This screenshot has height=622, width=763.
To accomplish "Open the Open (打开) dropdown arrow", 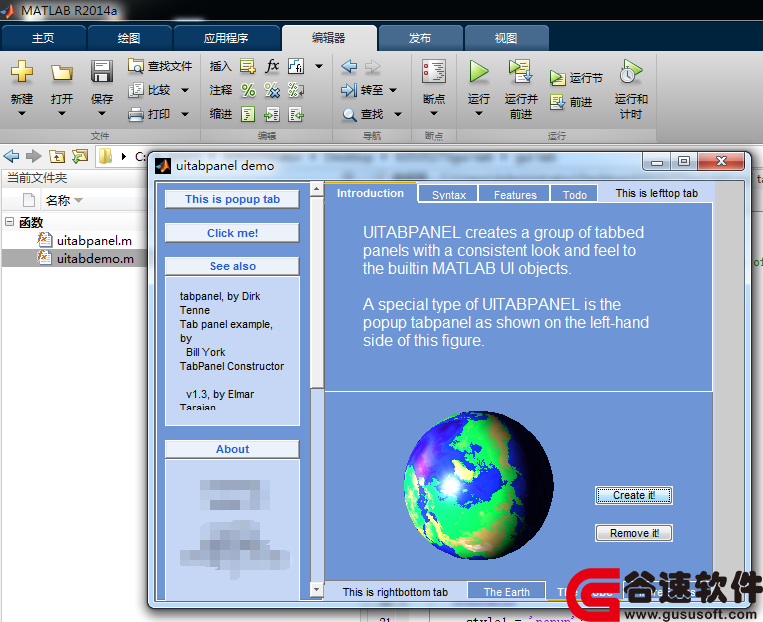I will point(62,113).
